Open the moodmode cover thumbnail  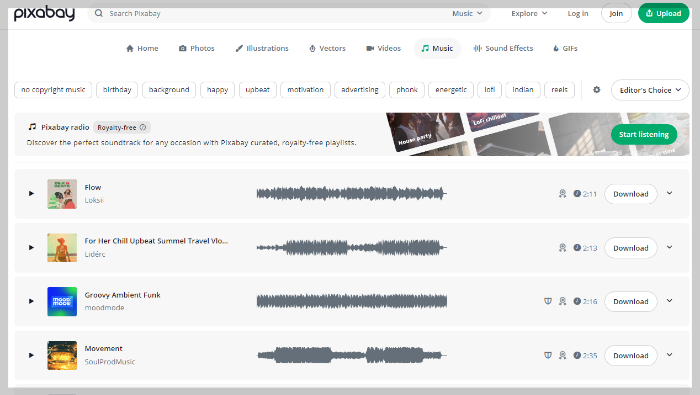coord(62,301)
